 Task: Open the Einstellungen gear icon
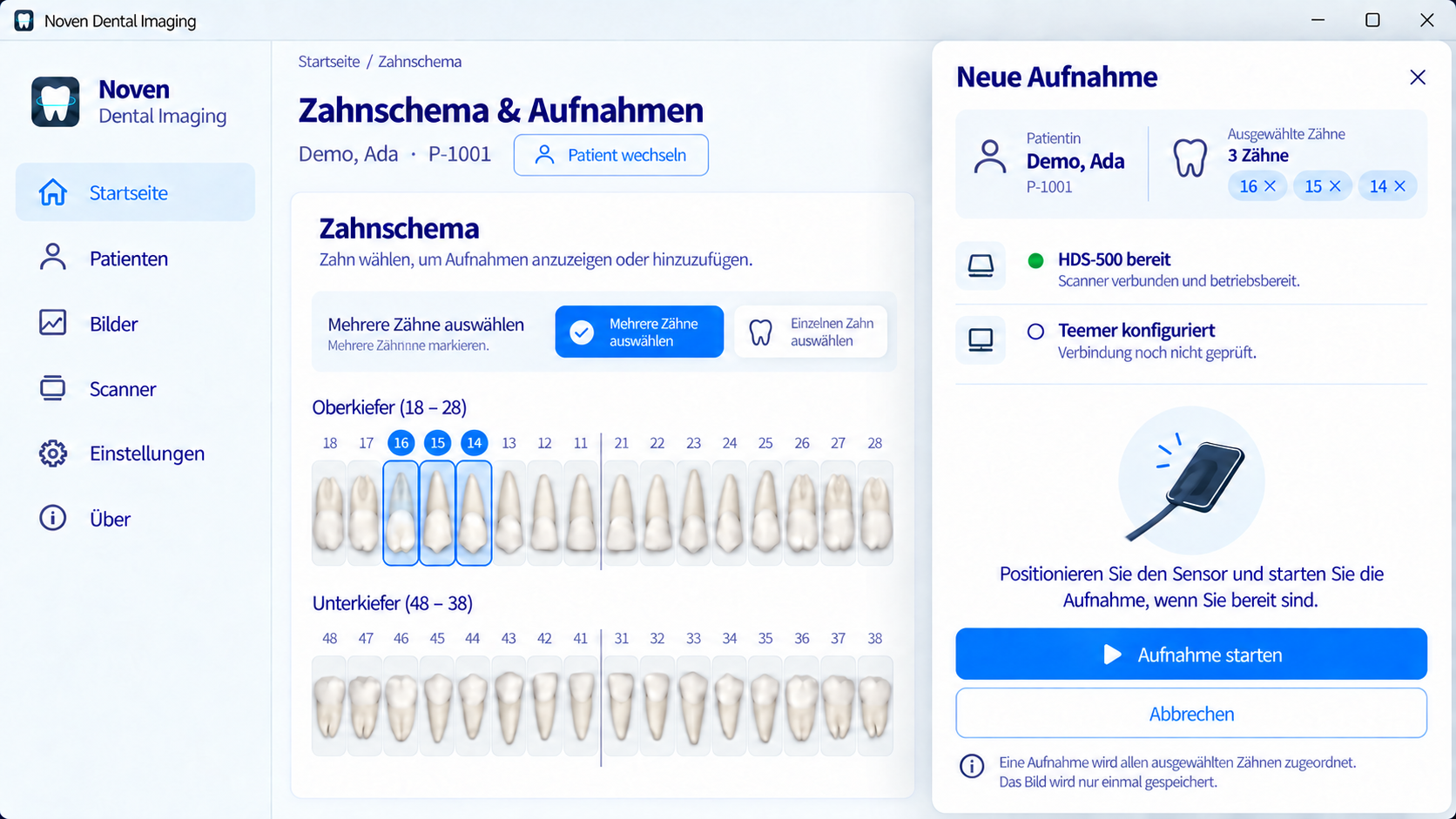[52, 453]
